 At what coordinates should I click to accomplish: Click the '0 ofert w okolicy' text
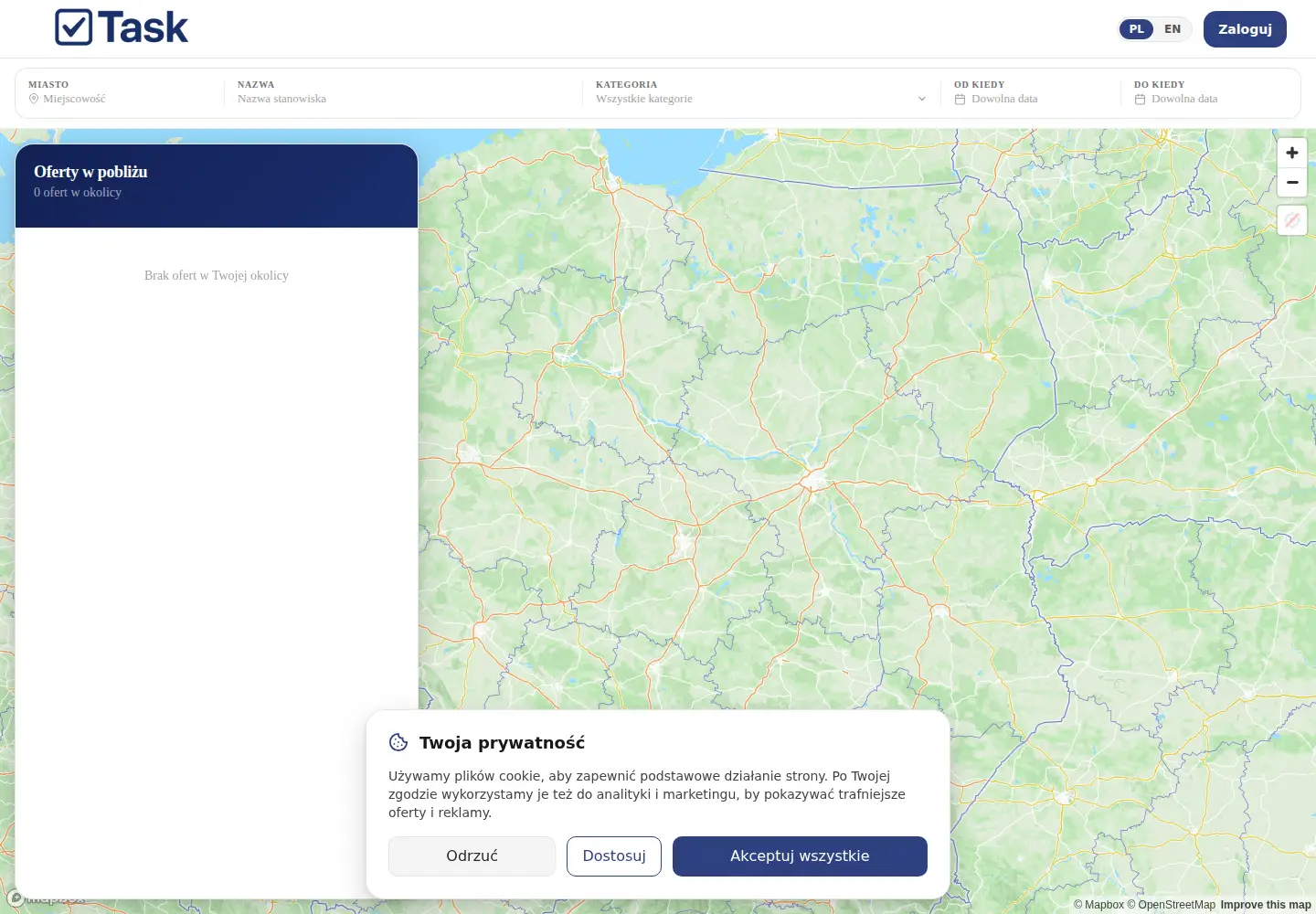(x=78, y=192)
